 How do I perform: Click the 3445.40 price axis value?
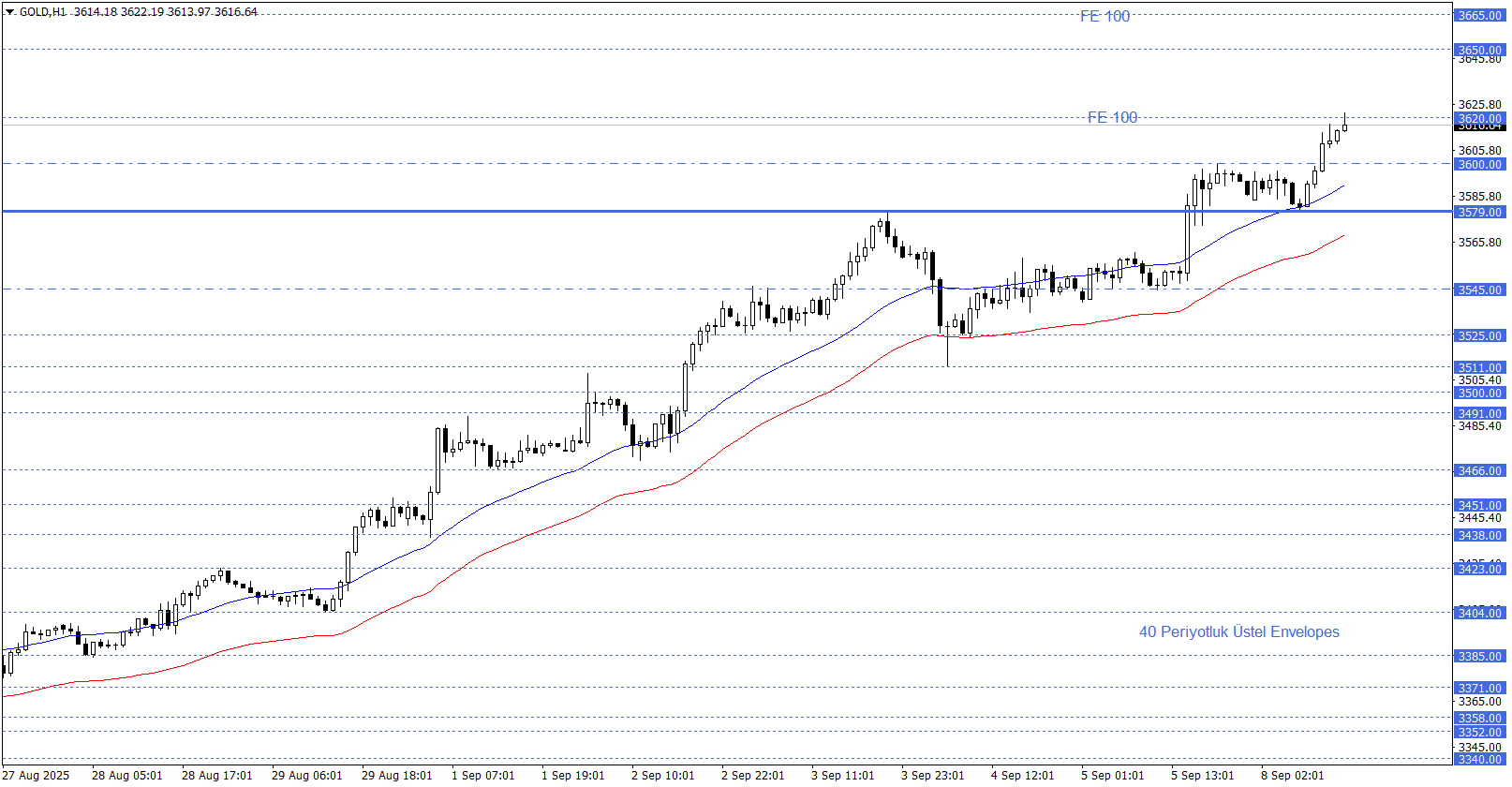point(1479,517)
